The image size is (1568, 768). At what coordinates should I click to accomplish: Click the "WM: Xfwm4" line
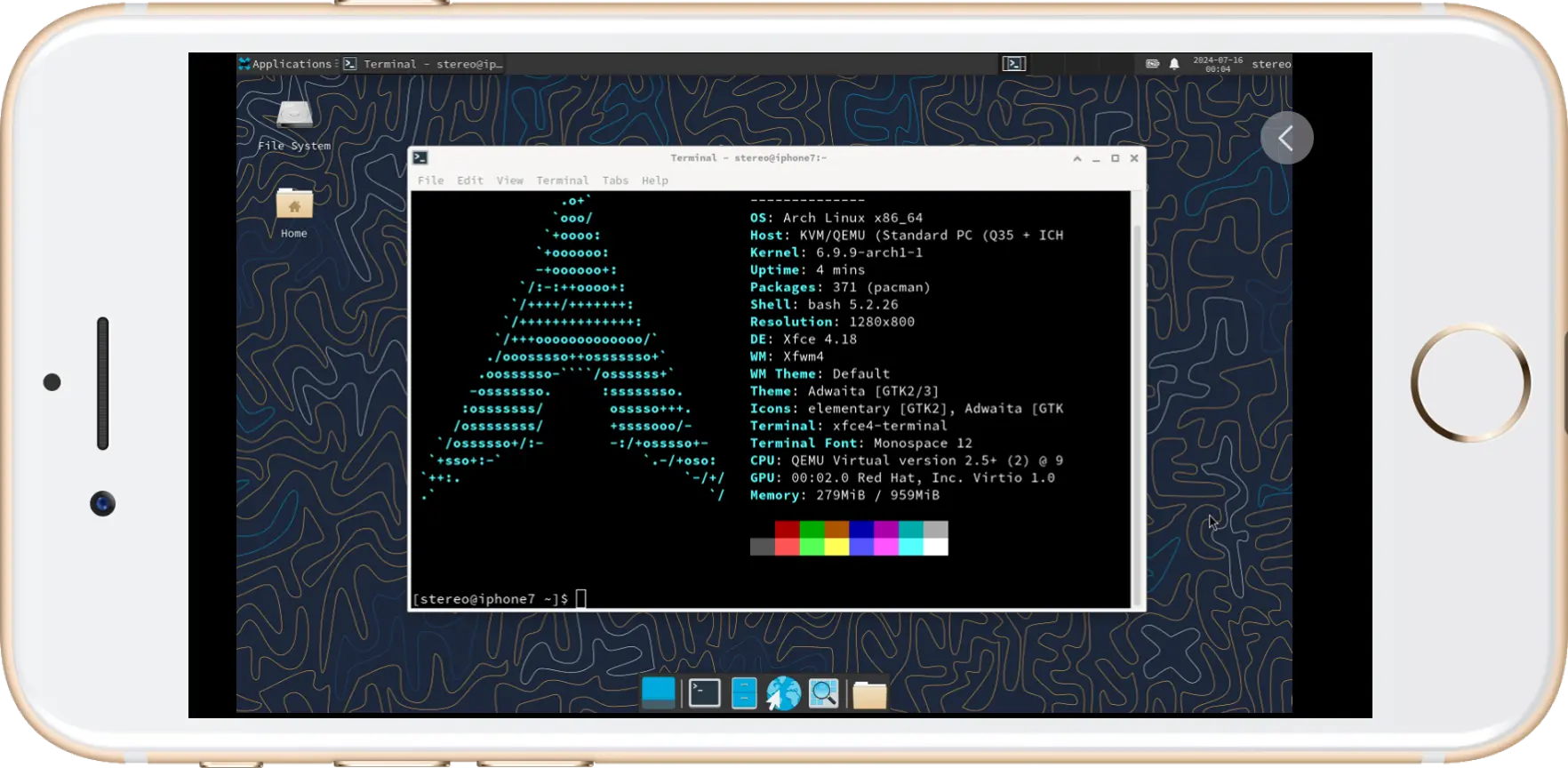click(787, 356)
